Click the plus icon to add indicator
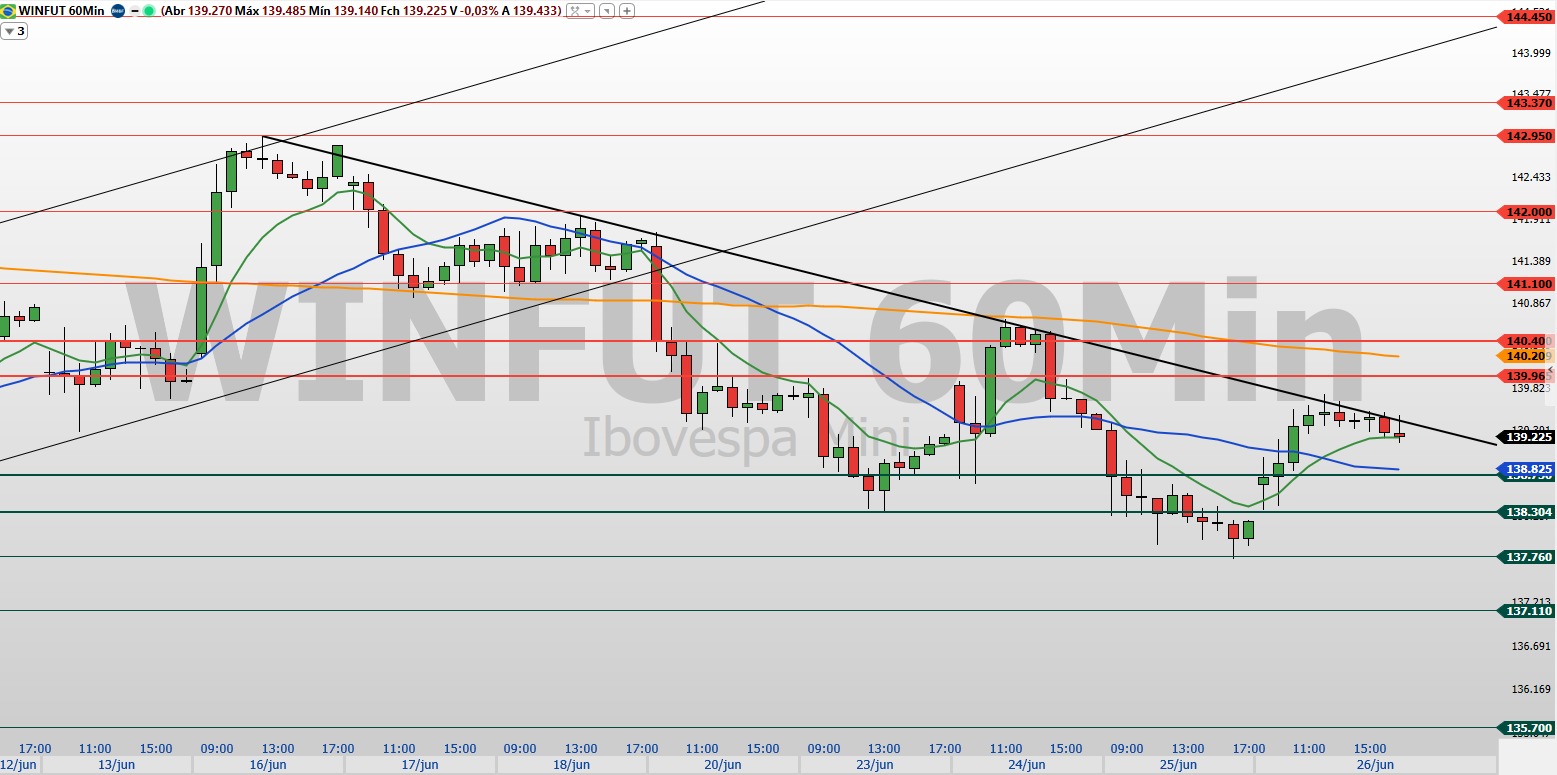 coord(626,11)
